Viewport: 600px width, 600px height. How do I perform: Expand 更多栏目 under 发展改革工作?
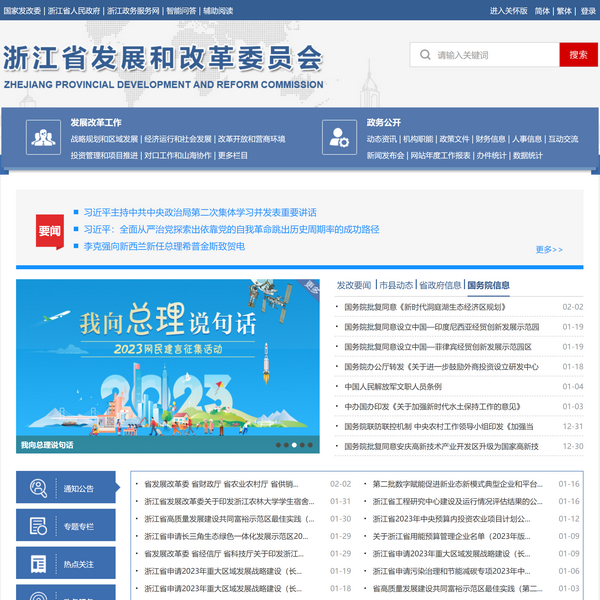(232, 155)
